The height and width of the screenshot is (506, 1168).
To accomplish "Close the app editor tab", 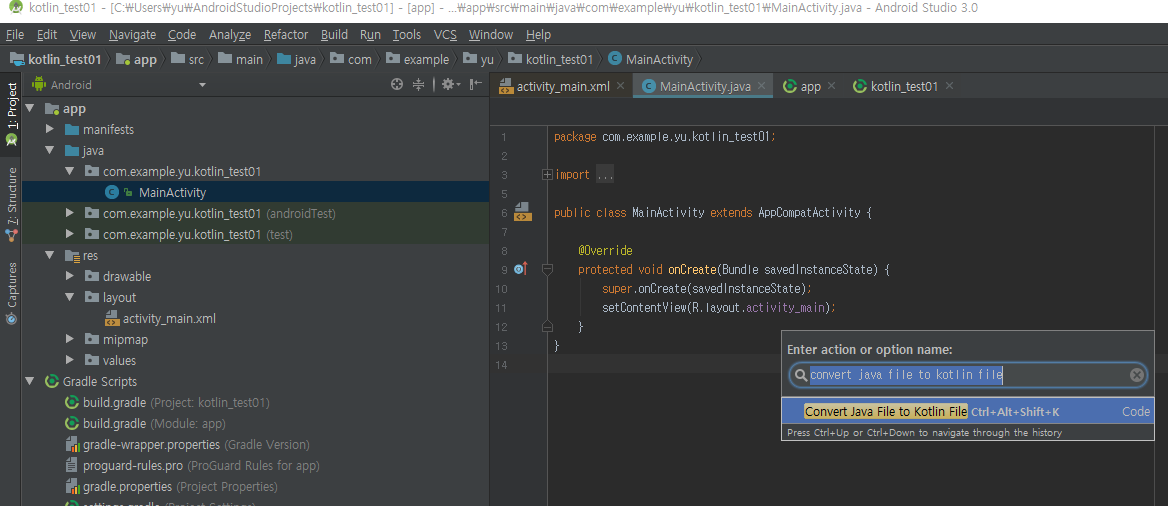I will (831, 86).
